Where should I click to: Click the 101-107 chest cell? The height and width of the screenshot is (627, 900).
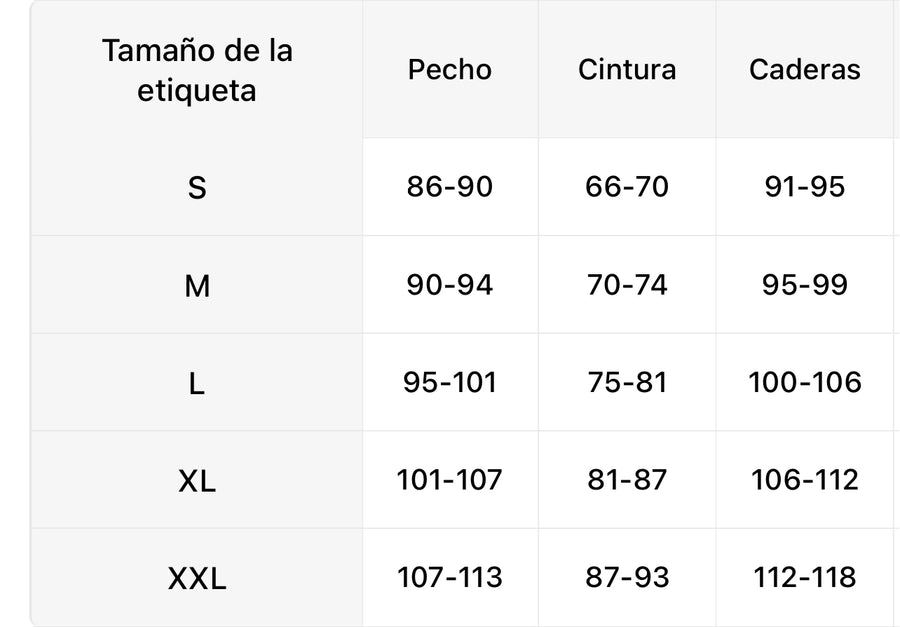coord(450,480)
